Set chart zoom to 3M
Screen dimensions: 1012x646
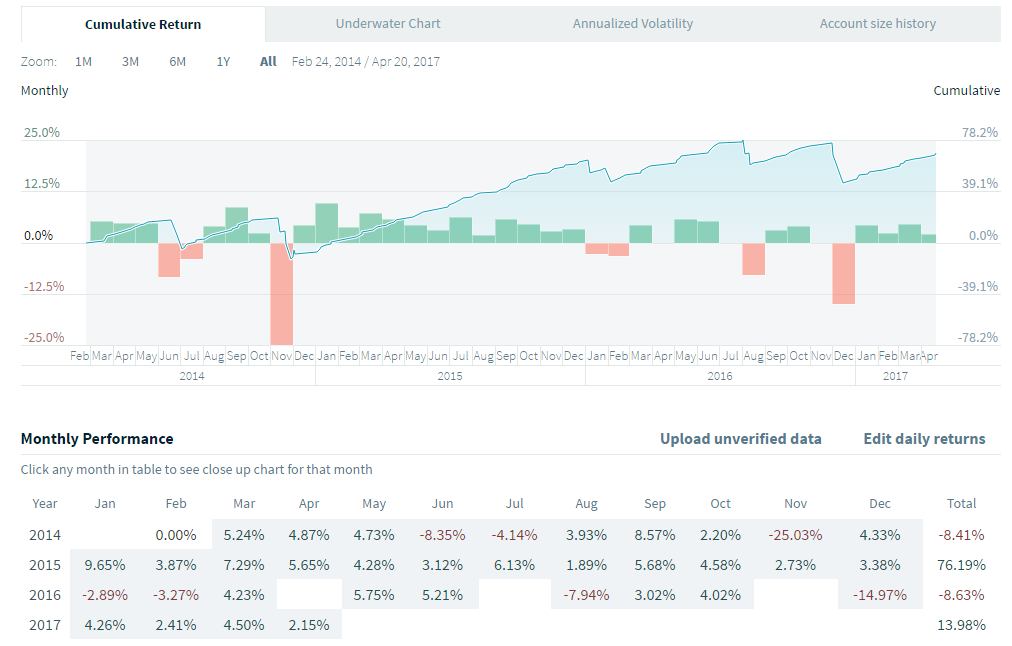pos(130,62)
